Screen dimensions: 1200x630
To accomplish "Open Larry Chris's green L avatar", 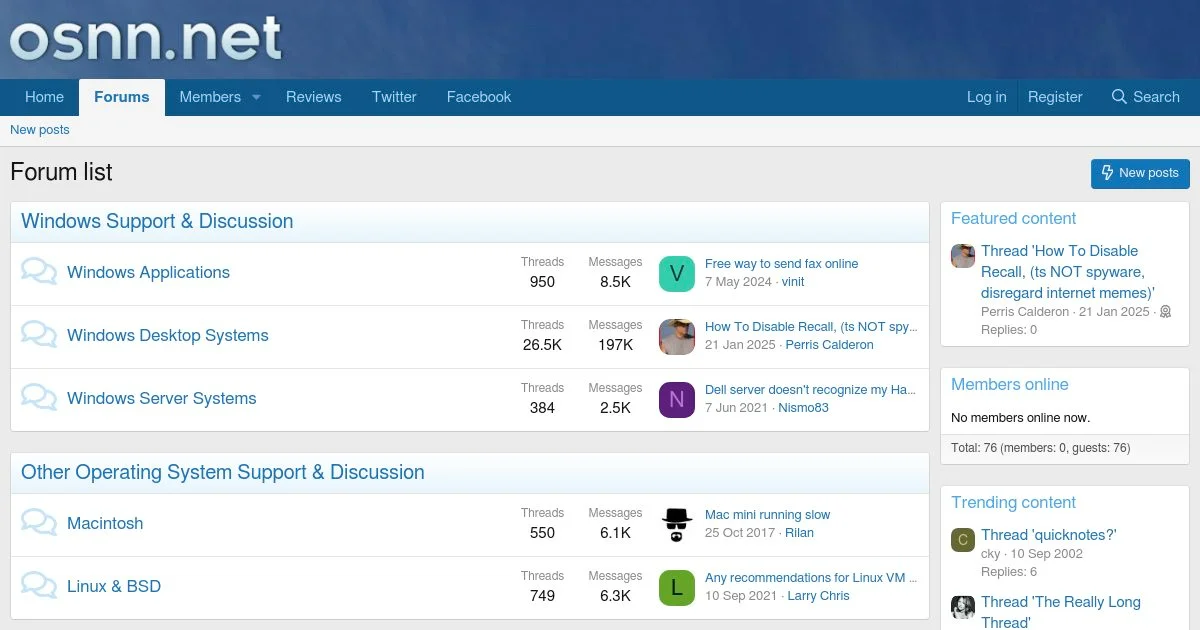I will tap(676, 587).
